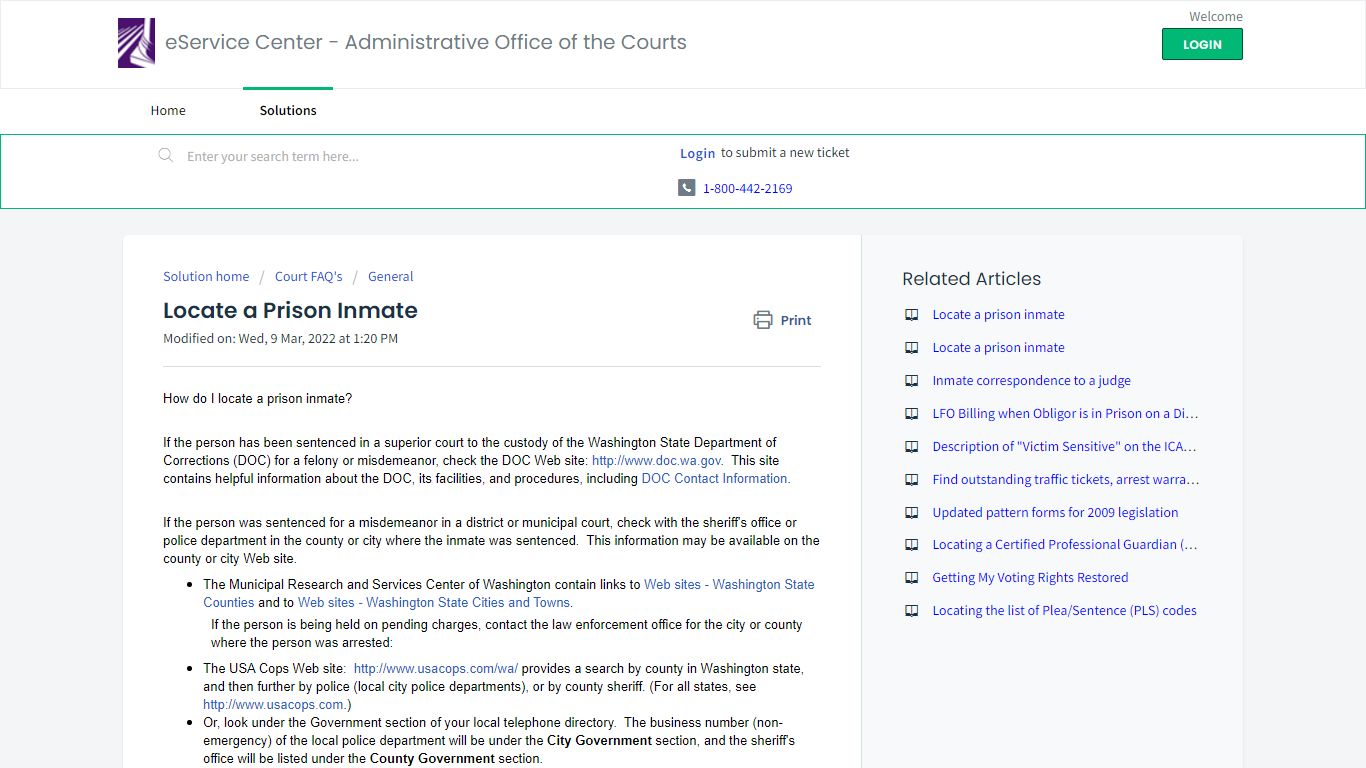Open the Home tab
Screen dimensions: 1366x768
coord(168,110)
